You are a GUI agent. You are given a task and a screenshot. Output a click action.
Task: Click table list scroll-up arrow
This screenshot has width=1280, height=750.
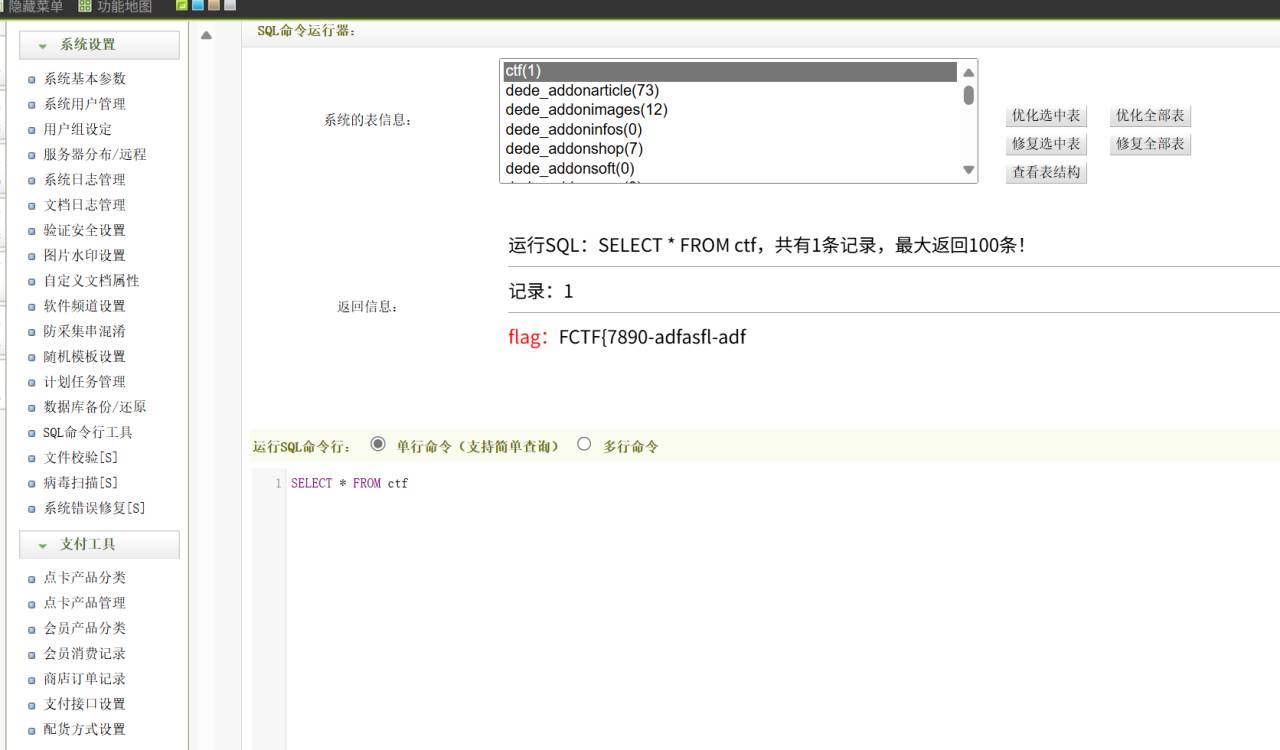pyautogui.click(x=968, y=73)
